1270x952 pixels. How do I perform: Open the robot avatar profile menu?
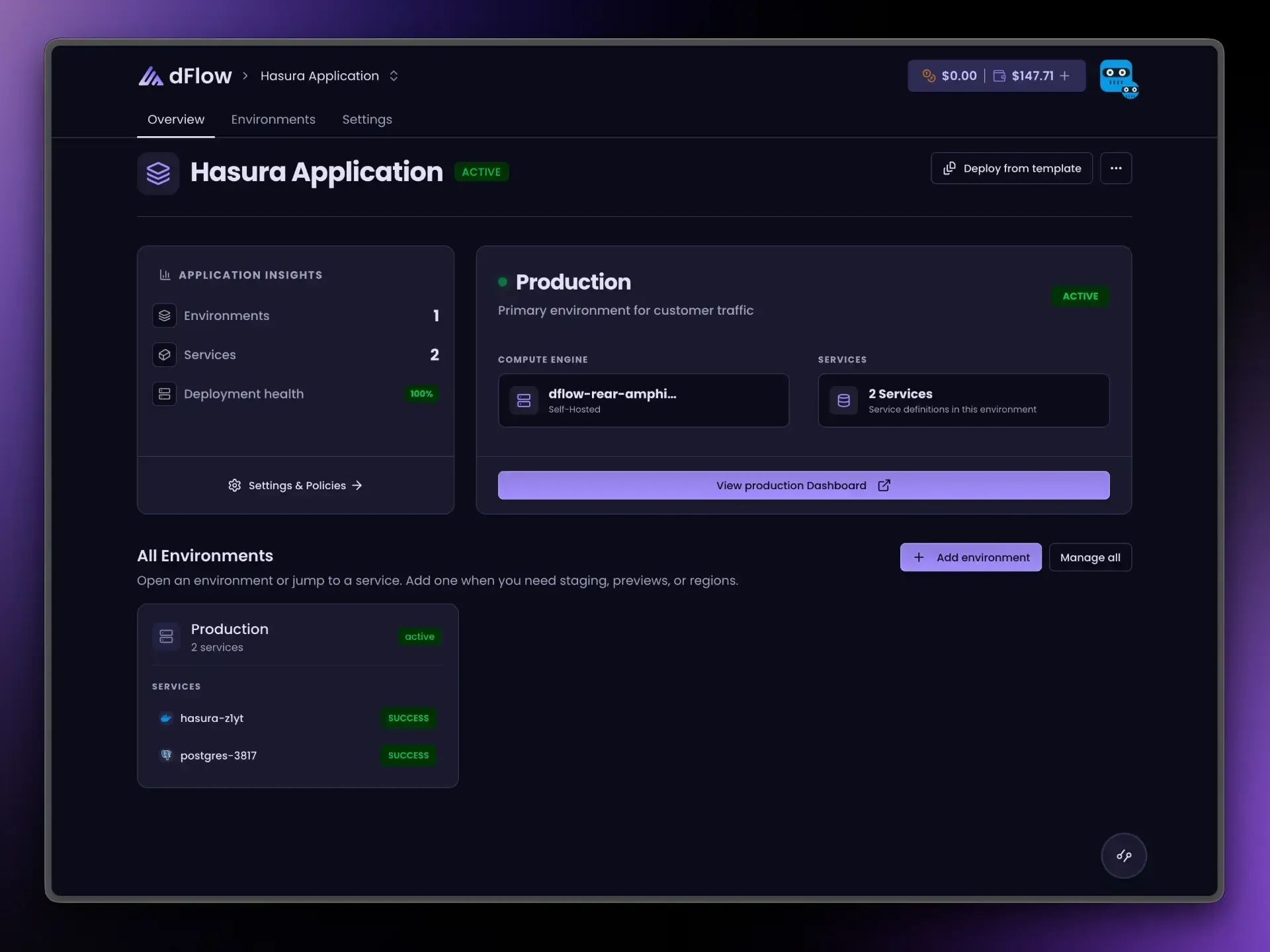[1119, 79]
